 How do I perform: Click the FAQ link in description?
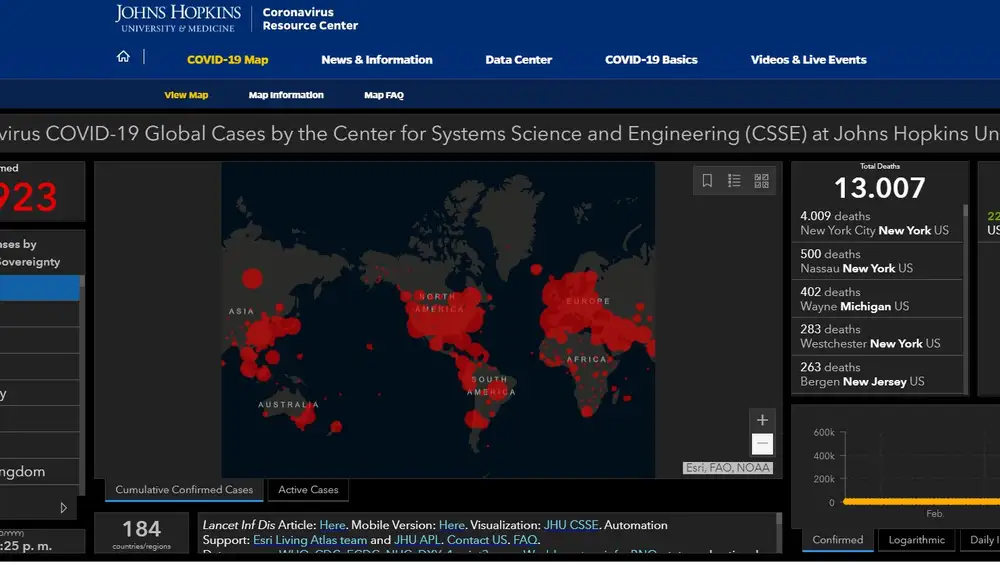click(x=526, y=540)
